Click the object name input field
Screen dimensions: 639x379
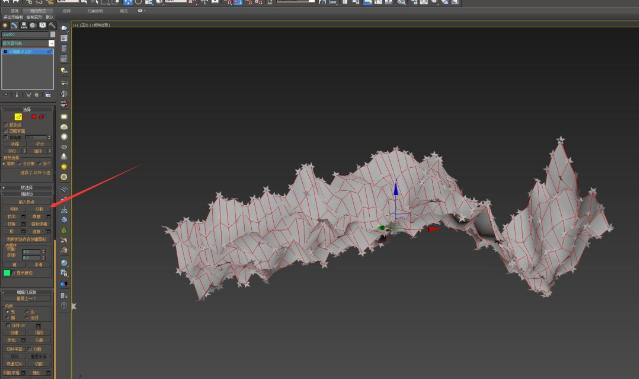[x=25, y=35]
